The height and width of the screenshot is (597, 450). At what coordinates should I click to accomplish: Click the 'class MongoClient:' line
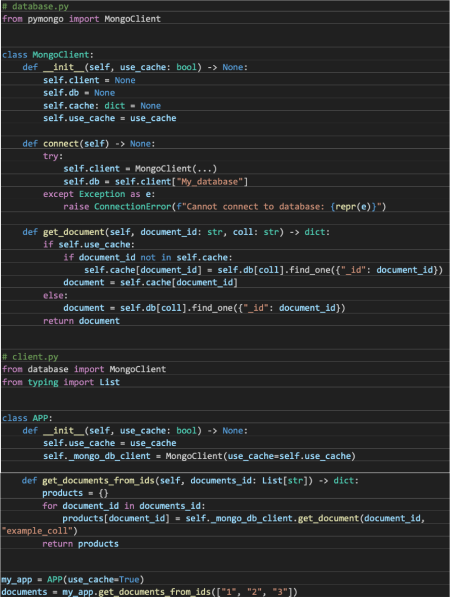(x=48, y=55)
